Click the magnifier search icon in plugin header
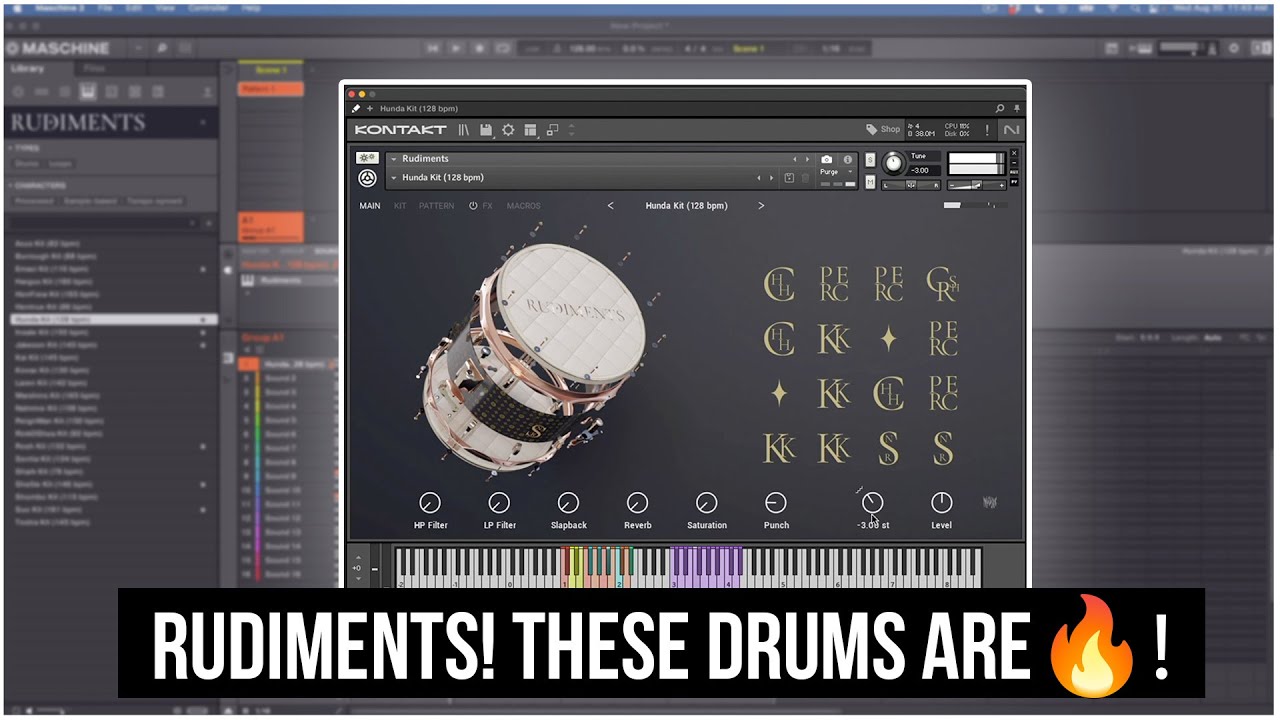The width and height of the screenshot is (1280, 720). point(999,108)
